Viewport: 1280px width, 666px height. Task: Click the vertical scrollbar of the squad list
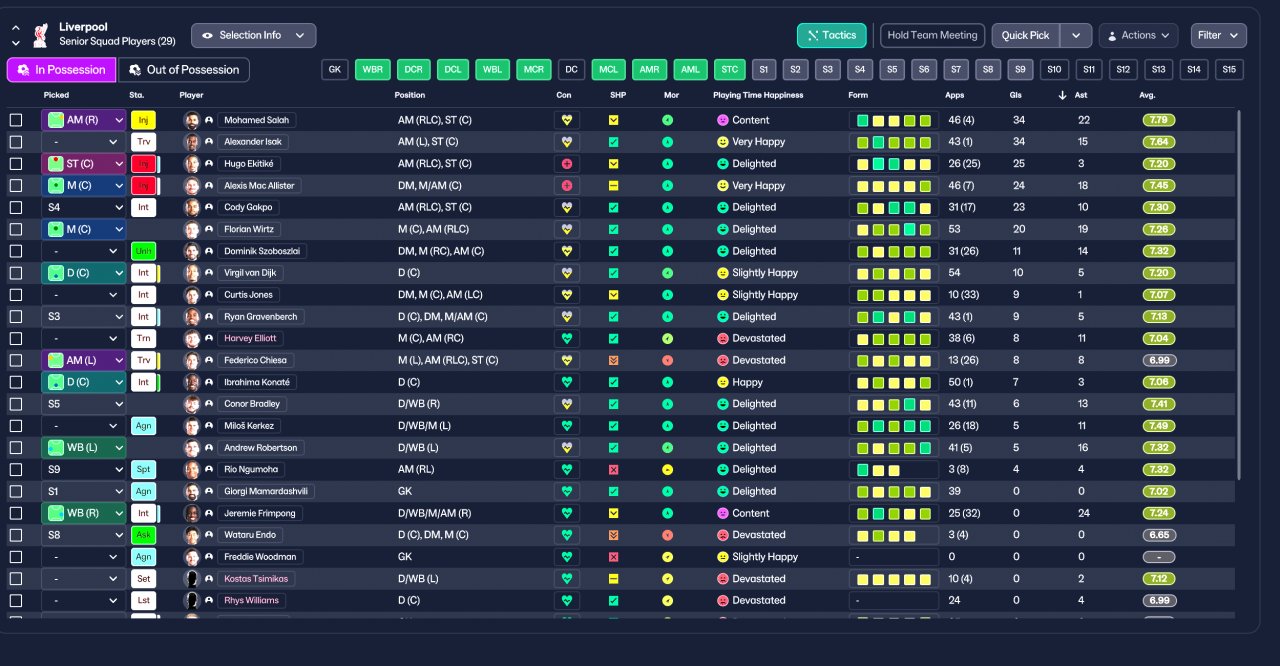(1238, 295)
